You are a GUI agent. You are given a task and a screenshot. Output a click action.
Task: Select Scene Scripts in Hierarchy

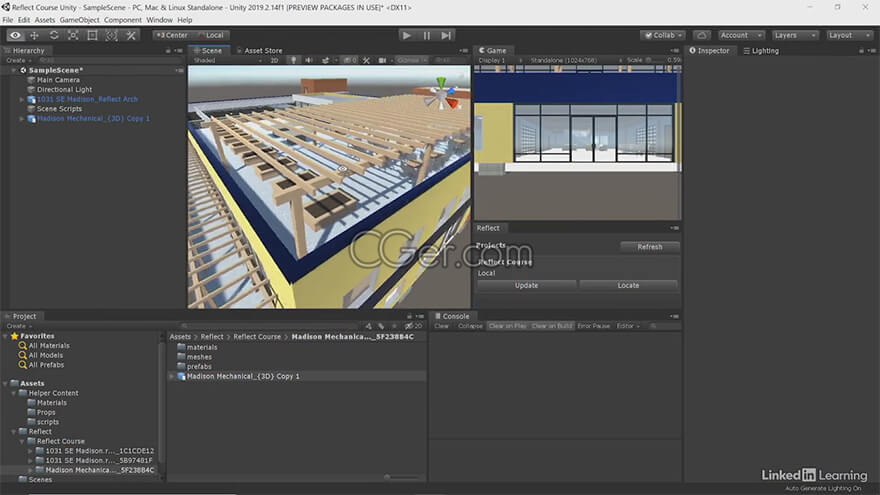59,109
